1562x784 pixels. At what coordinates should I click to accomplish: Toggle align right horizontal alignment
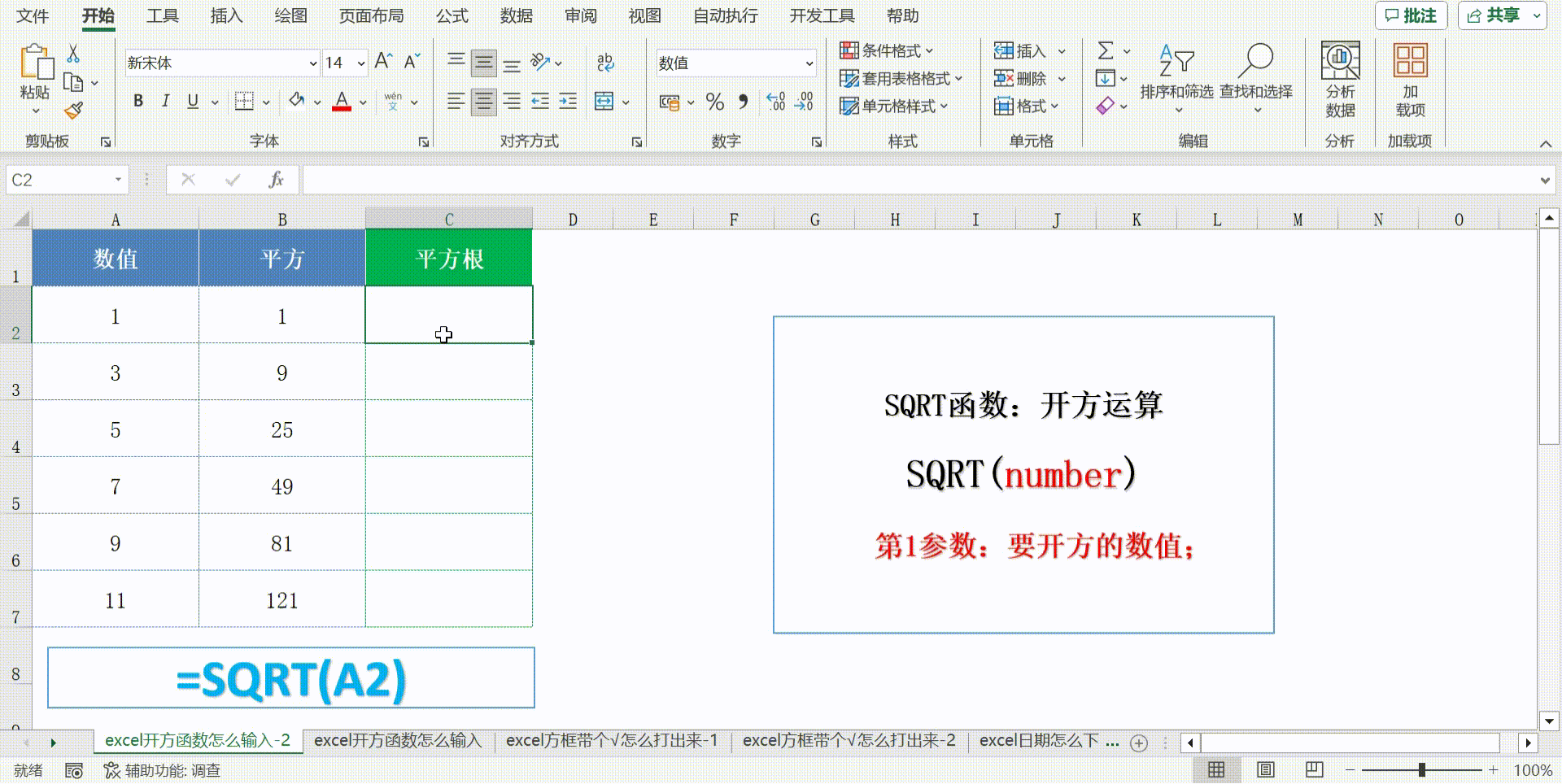(512, 101)
